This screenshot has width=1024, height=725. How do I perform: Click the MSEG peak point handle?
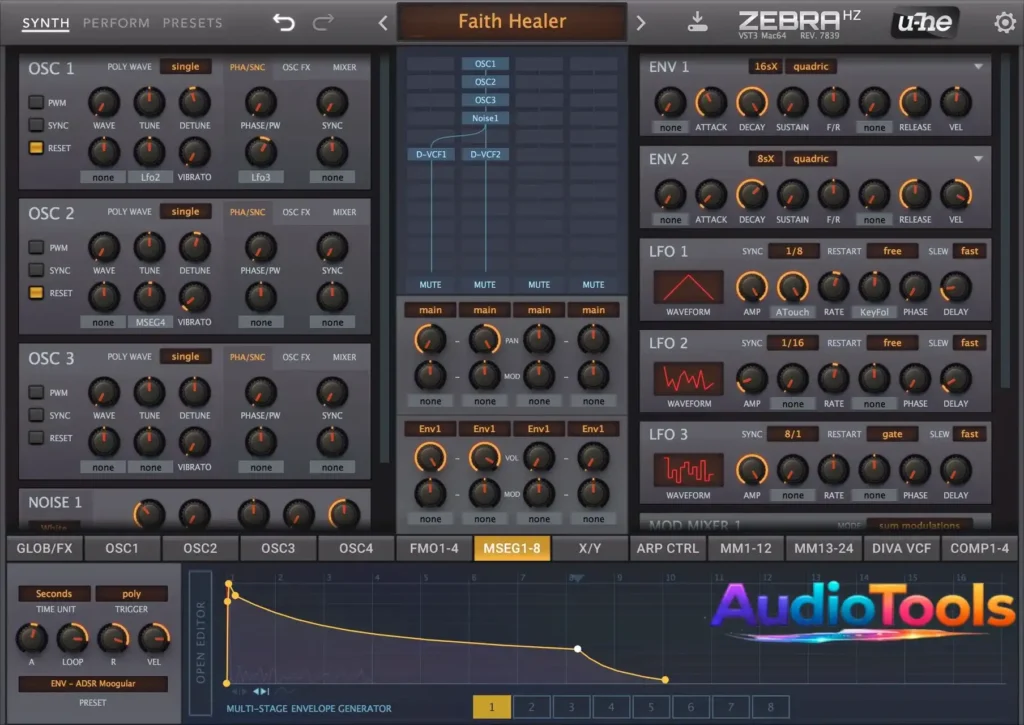(x=229, y=584)
